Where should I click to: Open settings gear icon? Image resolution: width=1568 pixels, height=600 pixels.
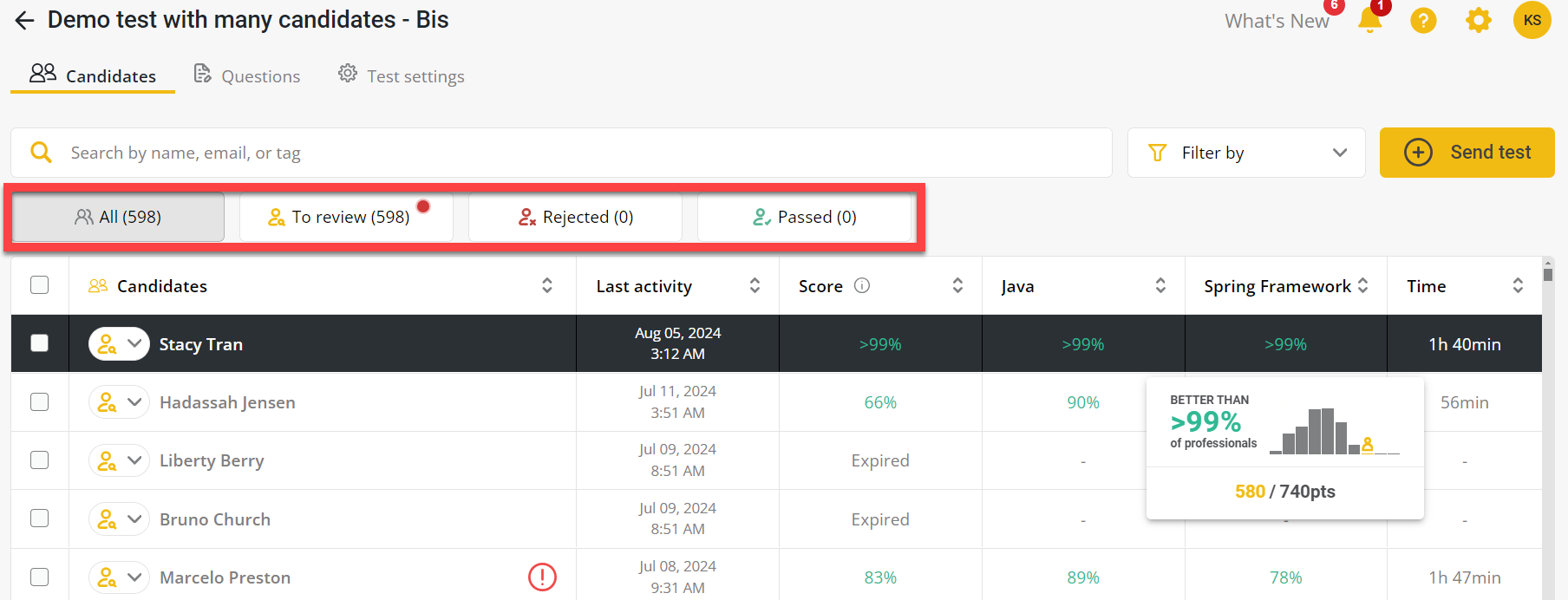[1478, 20]
